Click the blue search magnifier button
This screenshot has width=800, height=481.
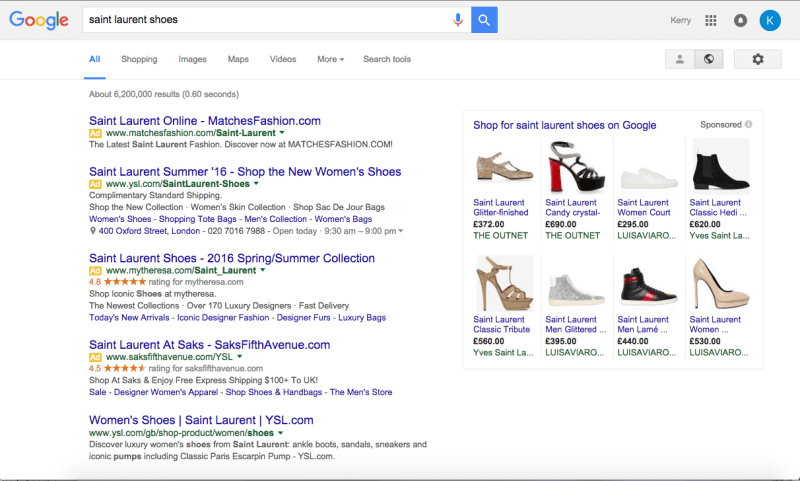click(x=484, y=20)
